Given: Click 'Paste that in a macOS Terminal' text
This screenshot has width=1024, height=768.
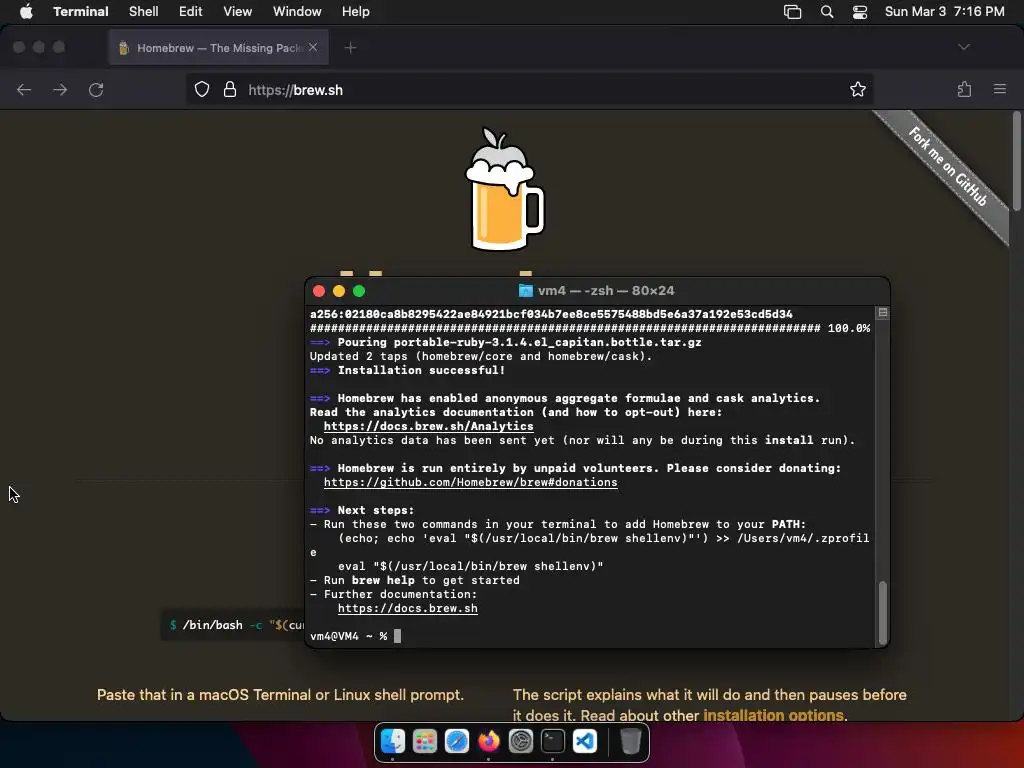Looking at the screenshot, I should [x=280, y=695].
